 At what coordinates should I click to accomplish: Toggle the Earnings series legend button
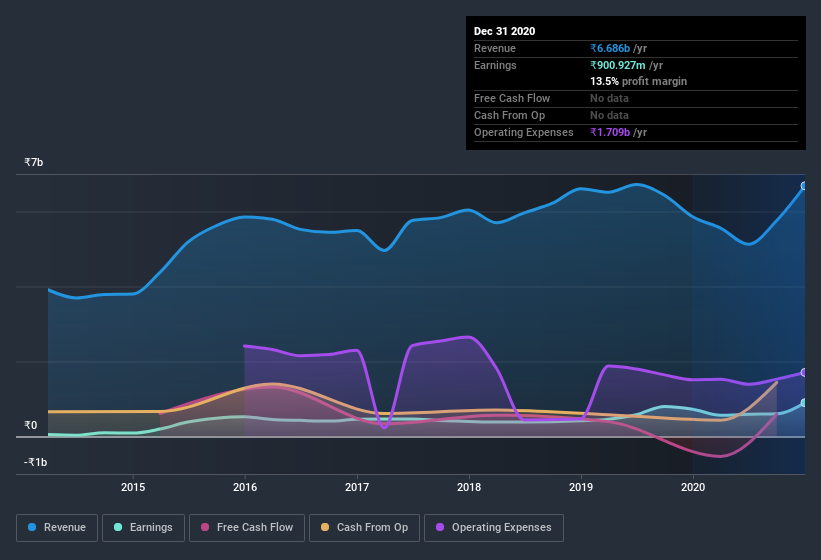click(x=143, y=528)
